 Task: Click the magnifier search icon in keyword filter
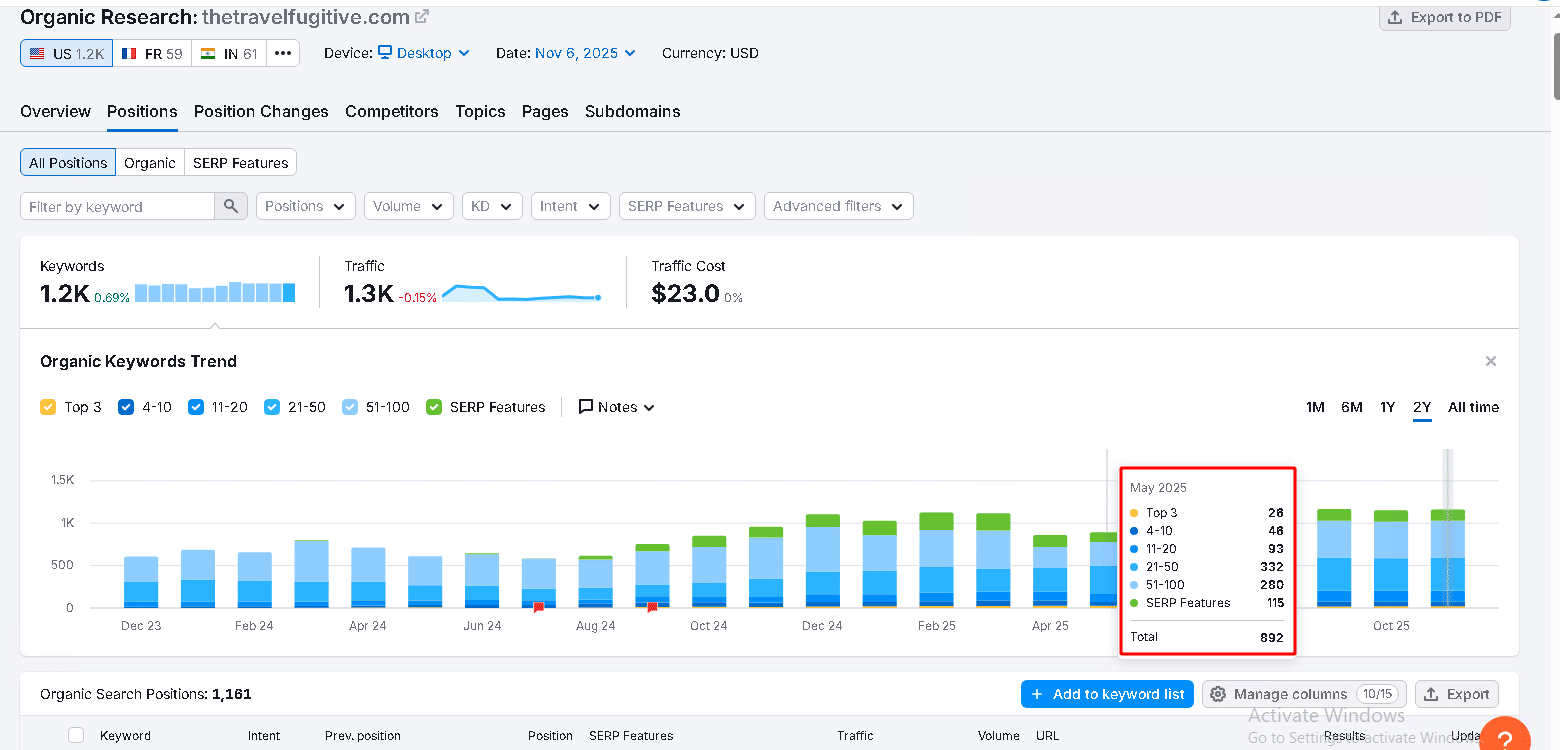[231, 206]
